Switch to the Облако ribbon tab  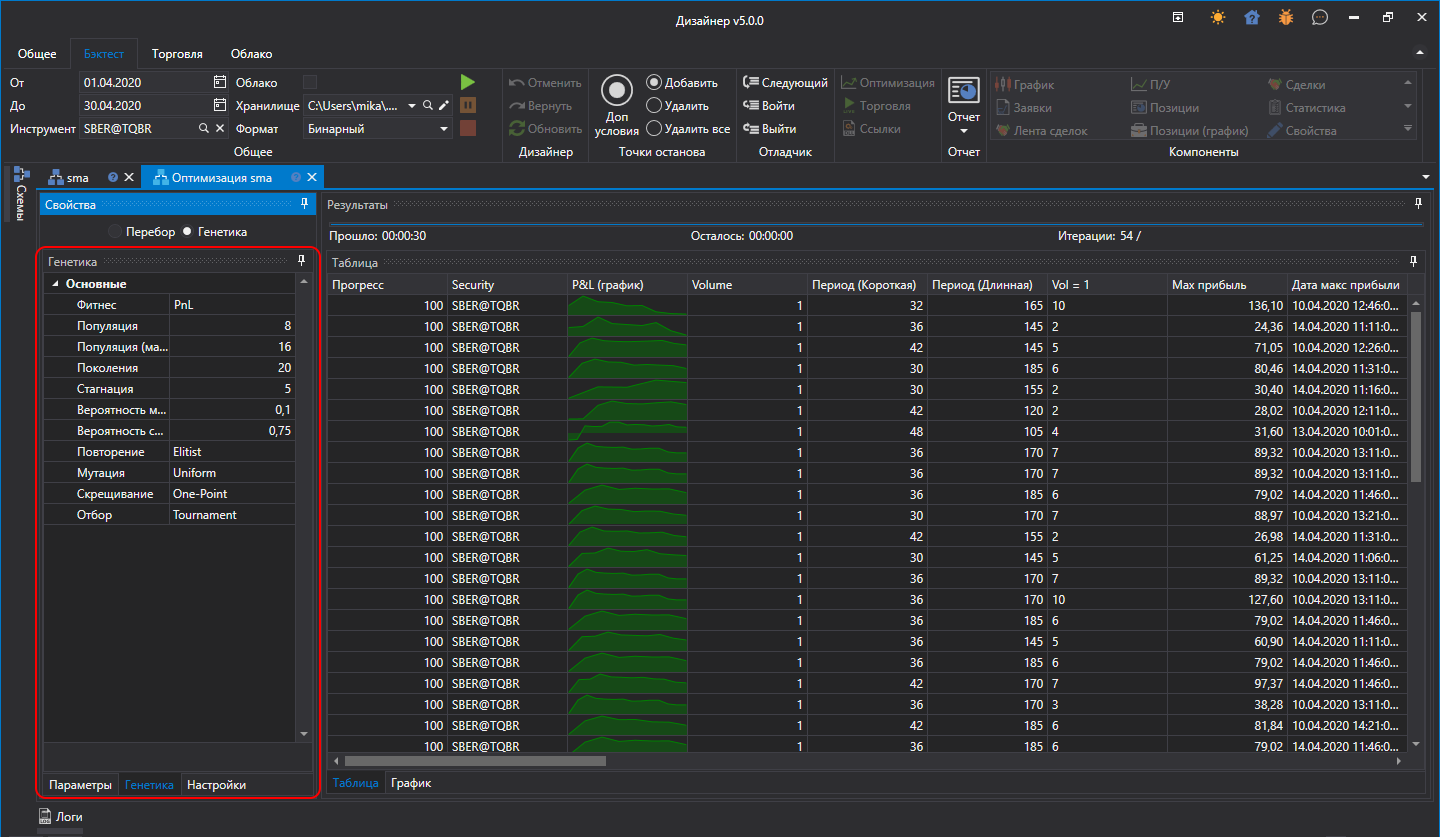[x=251, y=54]
